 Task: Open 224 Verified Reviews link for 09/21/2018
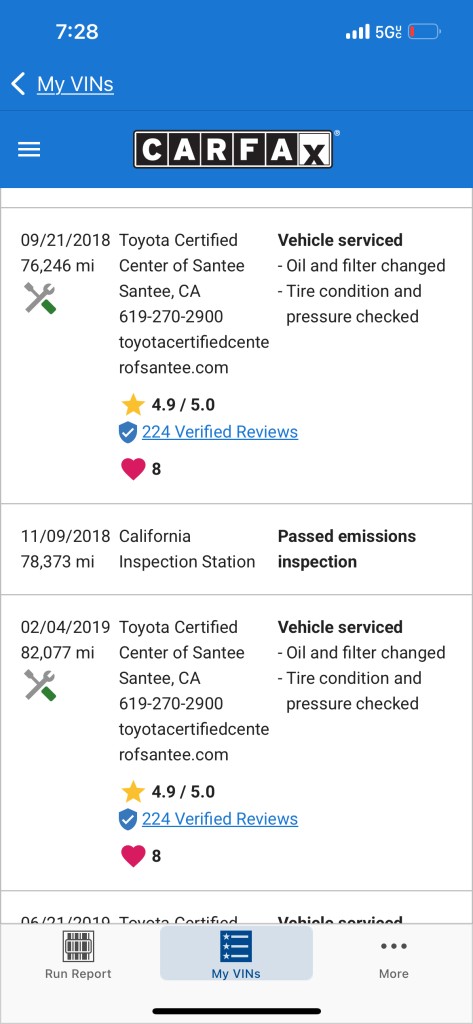(x=220, y=432)
